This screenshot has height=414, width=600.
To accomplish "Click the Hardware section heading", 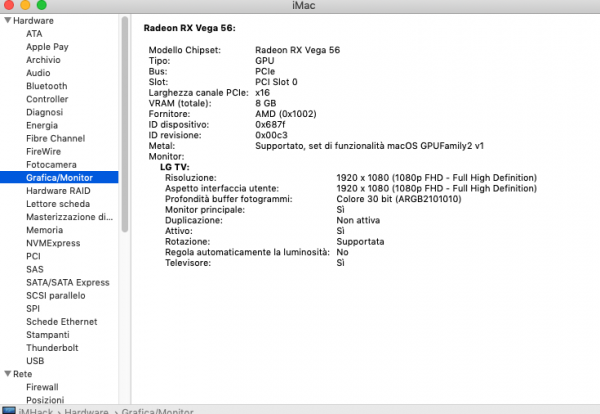I will pos(33,20).
